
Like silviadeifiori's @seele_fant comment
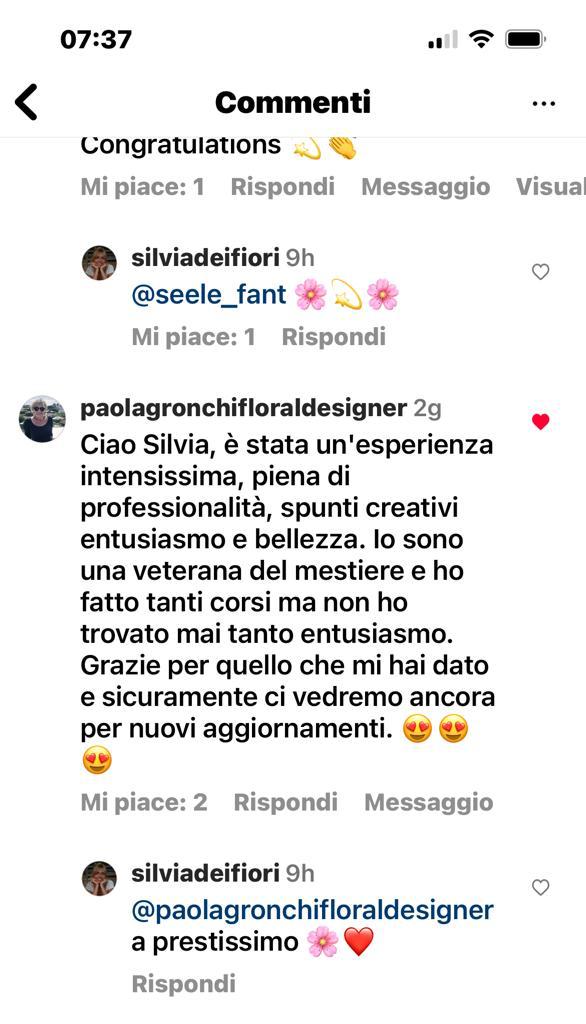540,272
